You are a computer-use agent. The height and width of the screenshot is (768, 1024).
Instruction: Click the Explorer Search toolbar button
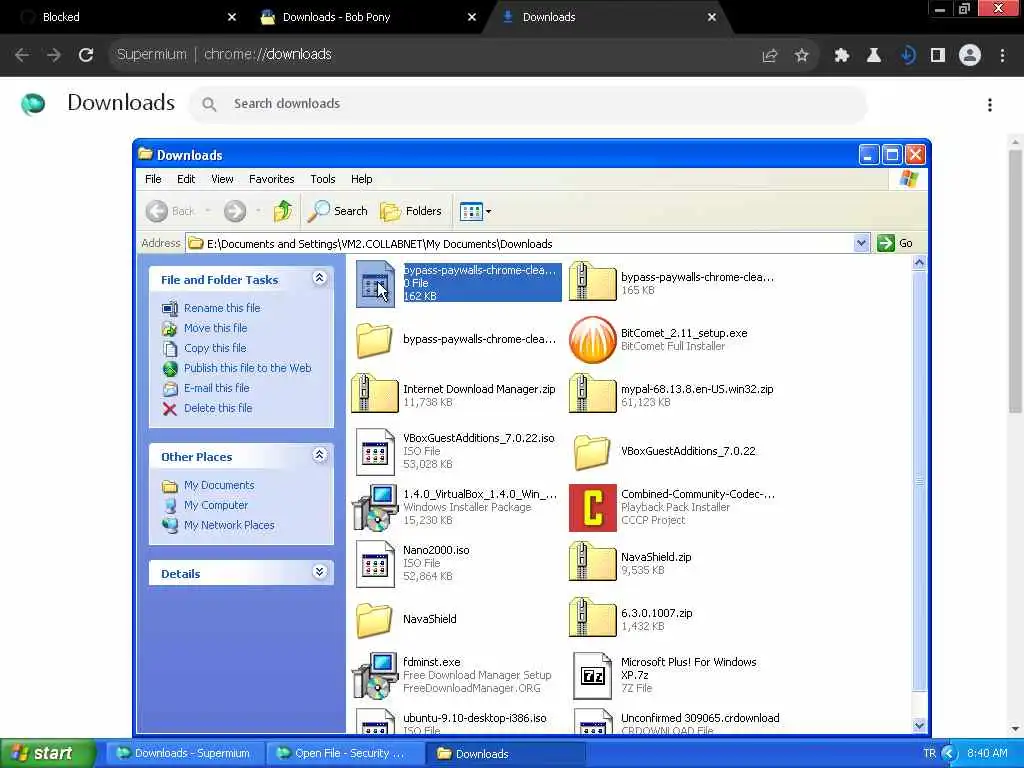pyautogui.click(x=338, y=211)
